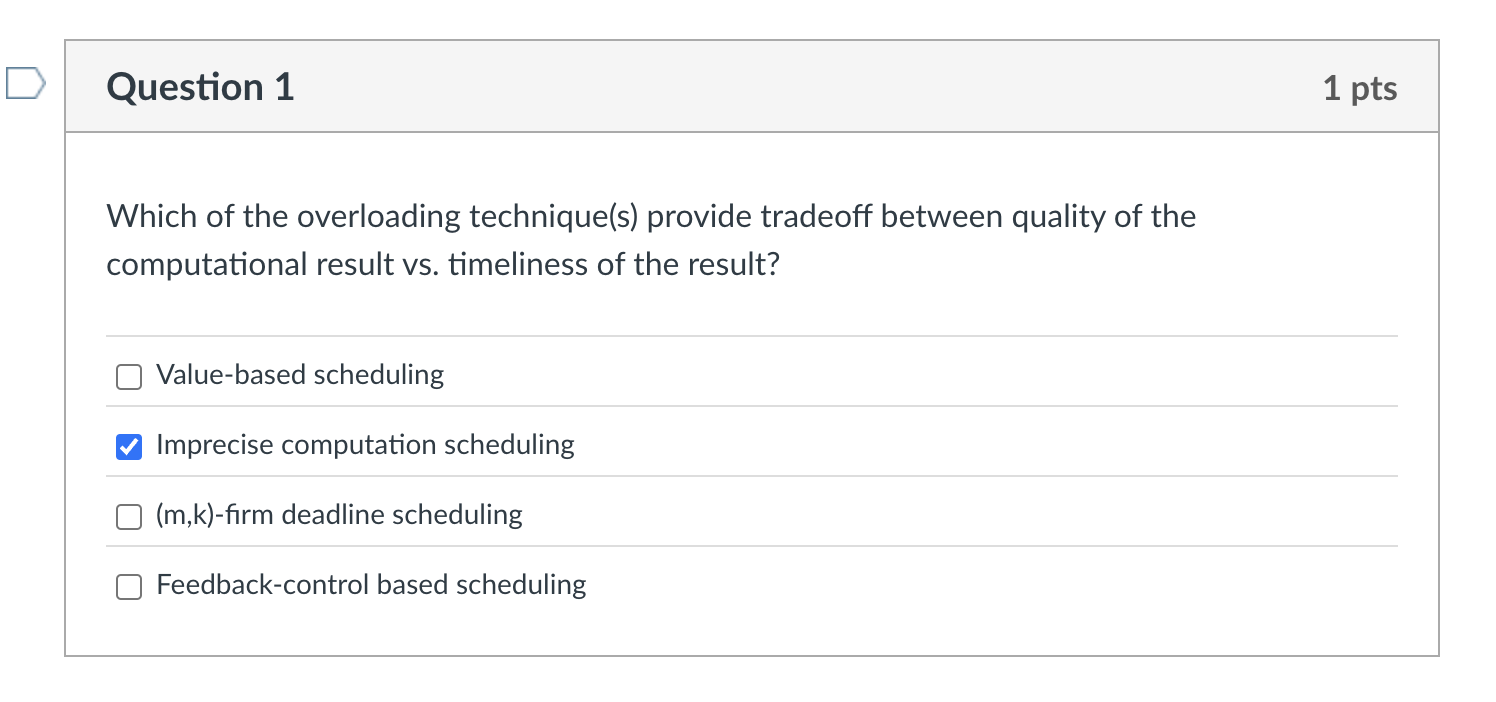Image resolution: width=1496 pixels, height=702 pixels.
Task: Click the Feedback-control based scheduling label
Action: [x=370, y=585]
